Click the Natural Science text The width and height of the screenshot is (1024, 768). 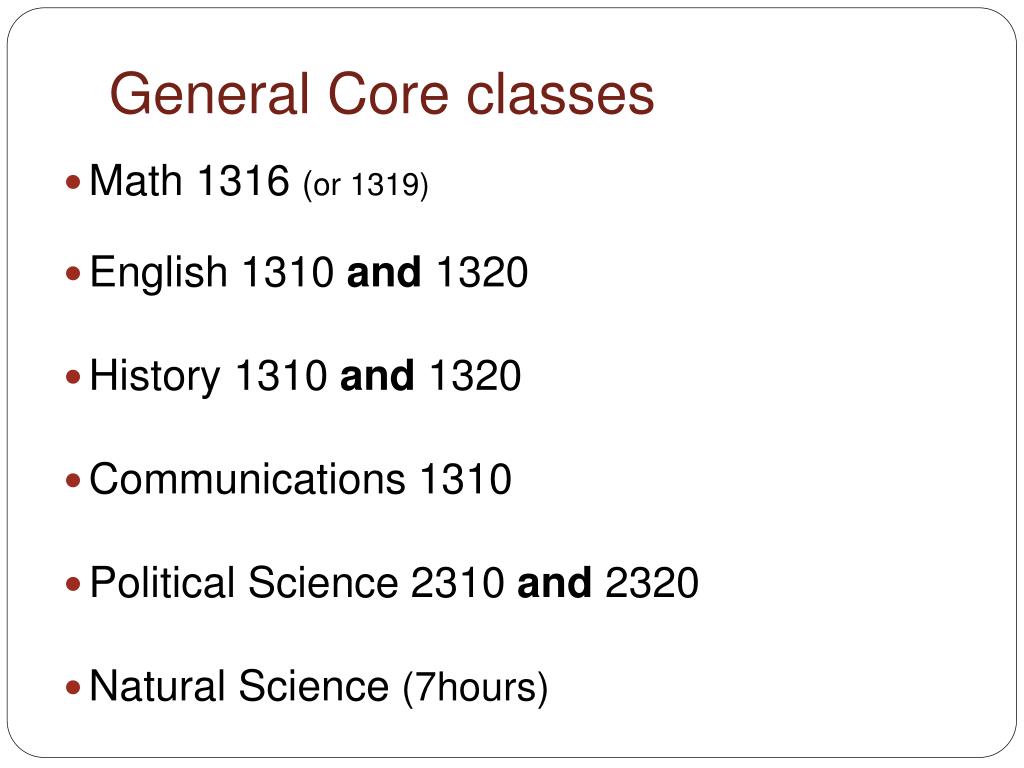[x=239, y=686]
